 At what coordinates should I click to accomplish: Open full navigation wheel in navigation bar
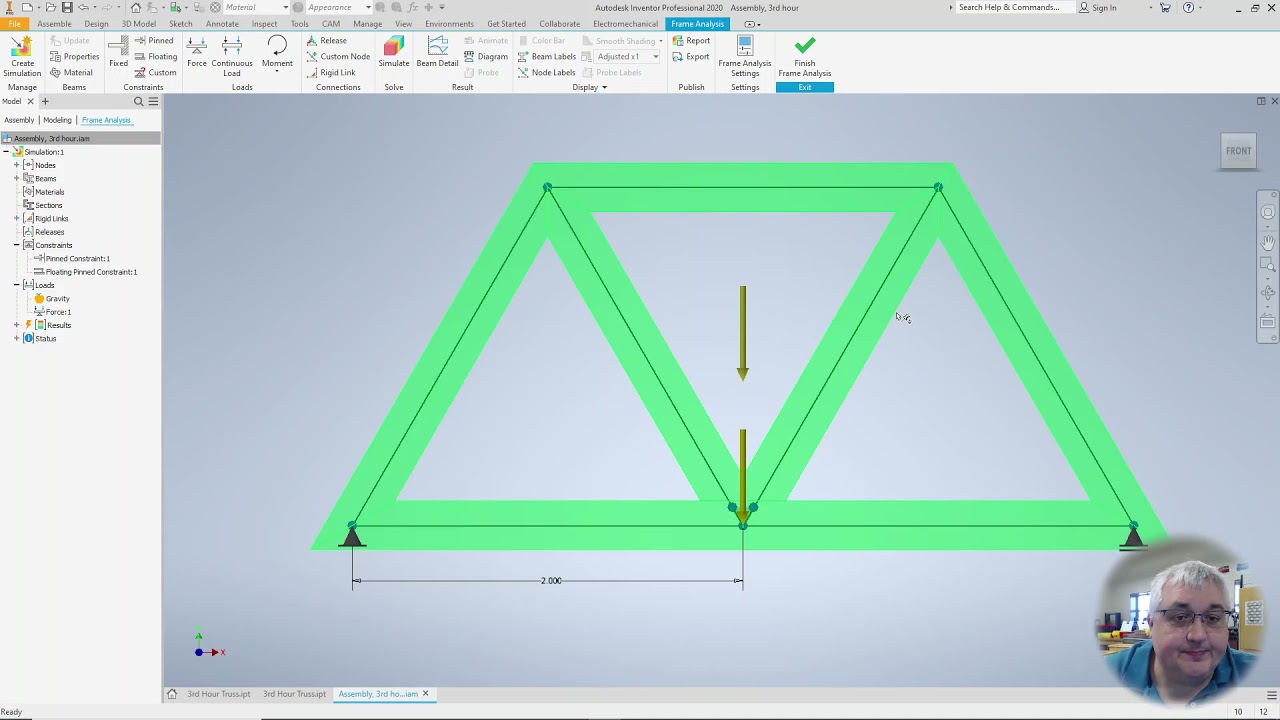tap(1267, 213)
